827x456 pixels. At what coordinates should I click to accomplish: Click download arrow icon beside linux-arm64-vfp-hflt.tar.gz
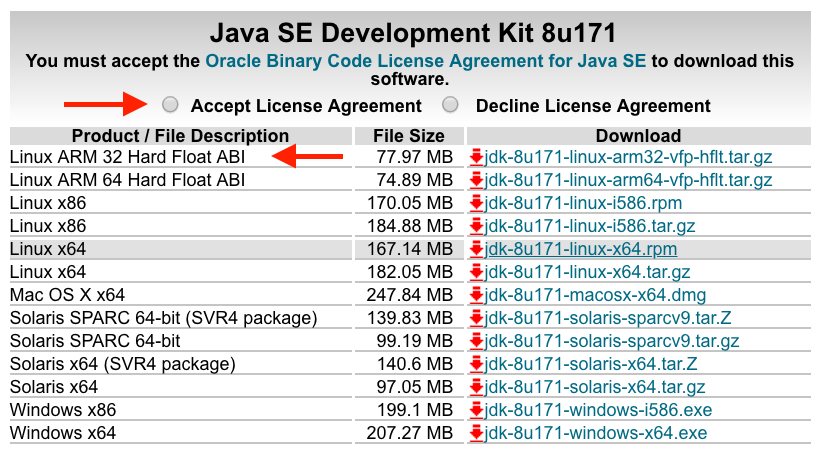[476, 181]
